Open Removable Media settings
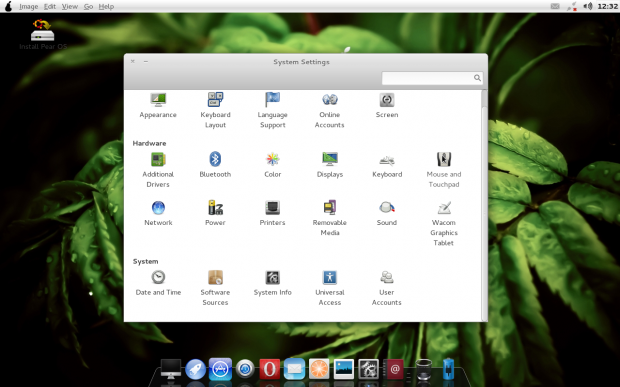 [330, 218]
